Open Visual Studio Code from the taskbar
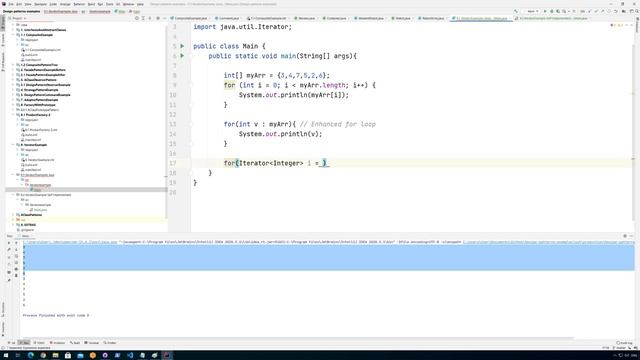The width and height of the screenshot is (640, 360). [130, 355]
